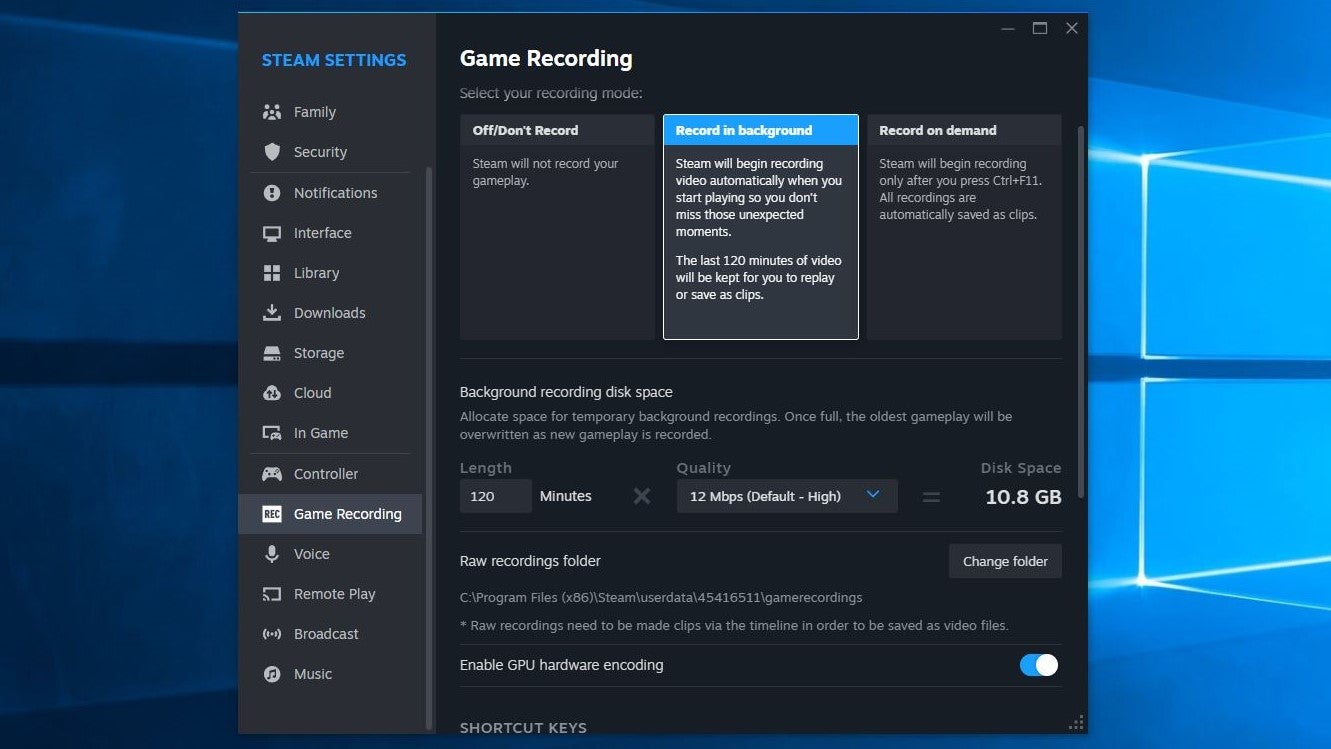The width and height of the screenshot is (1331, 749).
Task: Click the Cloud icon in sidebar
Action: click(272, 393)
